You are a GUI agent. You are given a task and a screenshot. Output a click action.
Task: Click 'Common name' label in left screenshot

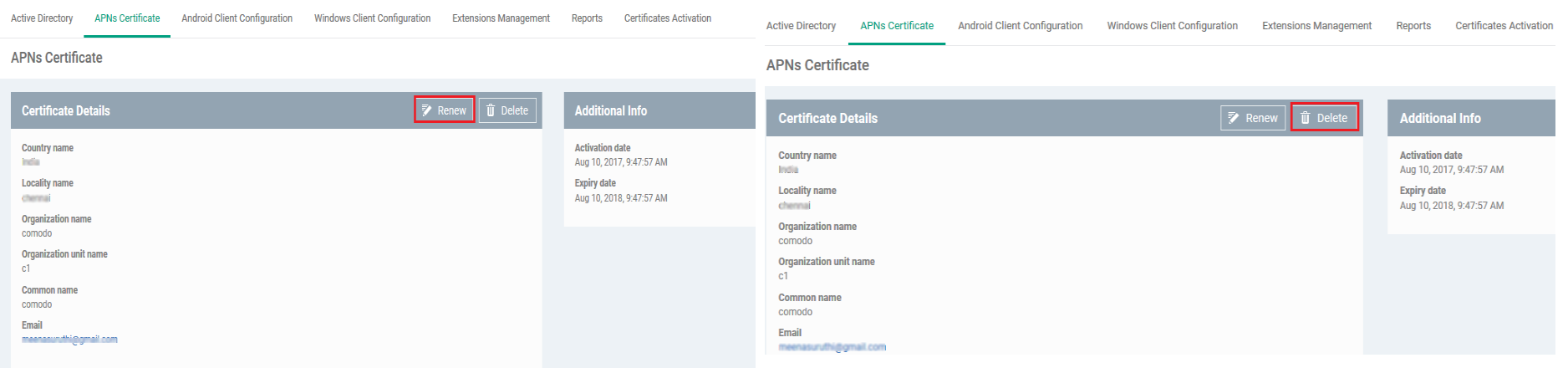coord(49,290)
